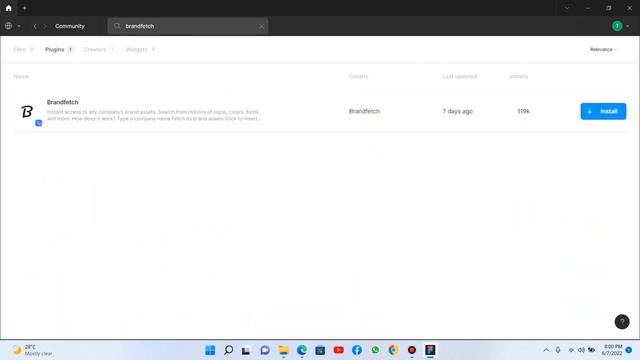This screenshot has width=640, height=360.
Task: Select the '119k' installs value
Action: pos(523,111)
